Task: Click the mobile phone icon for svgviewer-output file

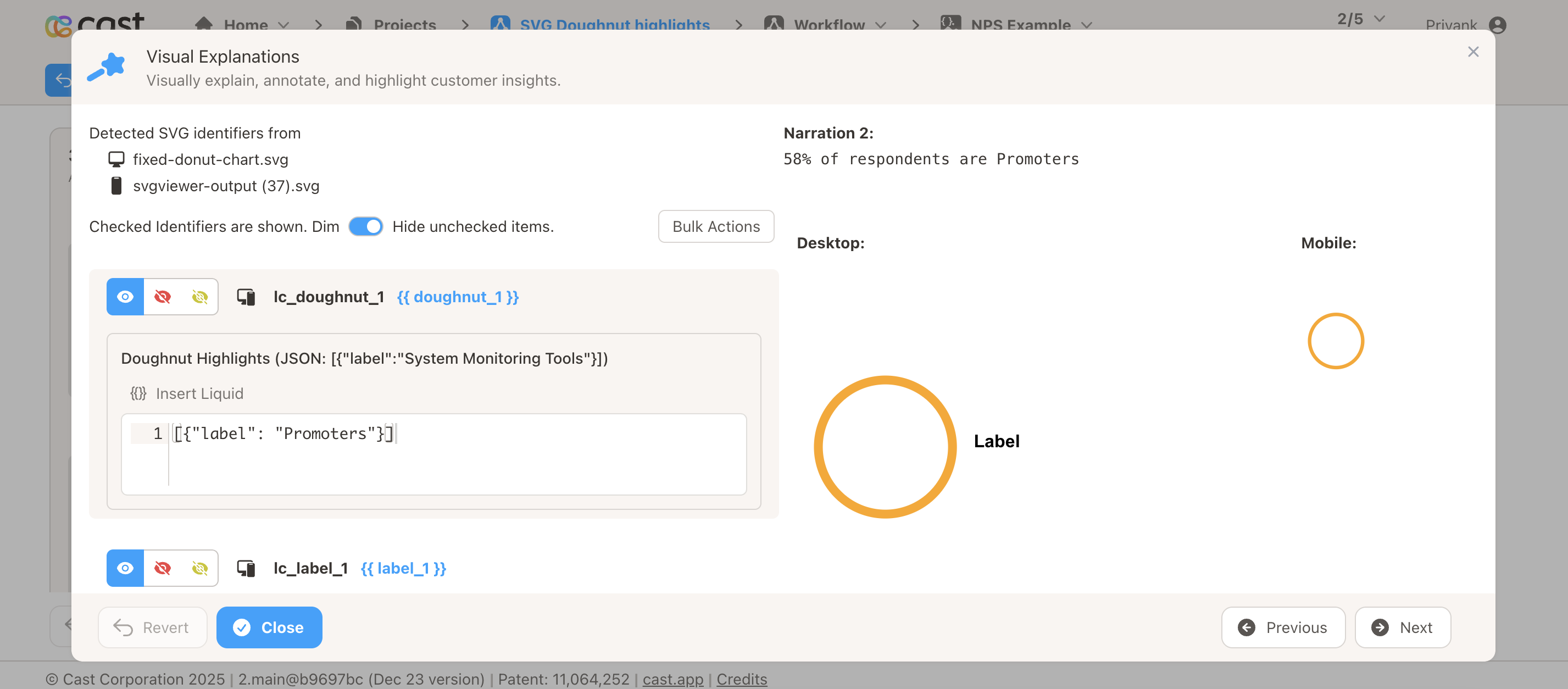Action: [116, 186]
